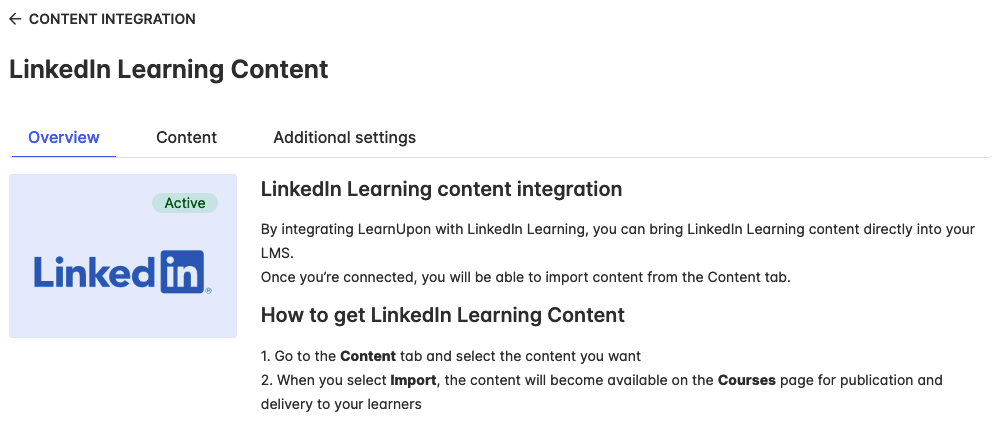Select the LinkedIn Learning Content page title

coord(168,69)
